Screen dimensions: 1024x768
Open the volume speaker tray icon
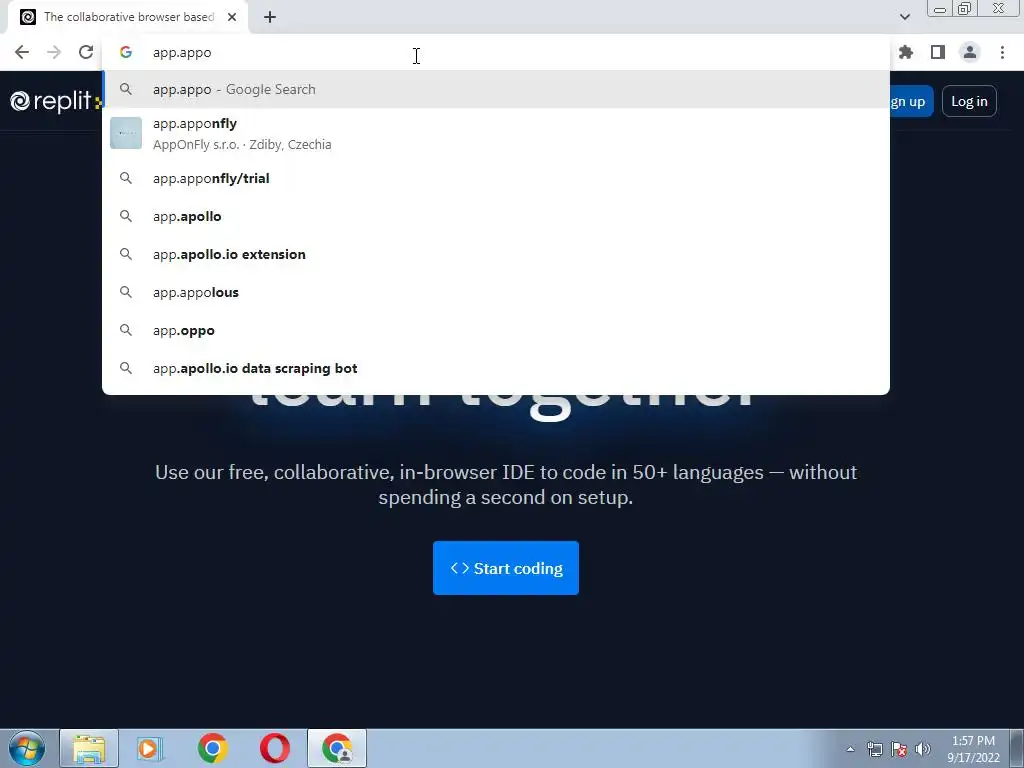pos(923,749)
